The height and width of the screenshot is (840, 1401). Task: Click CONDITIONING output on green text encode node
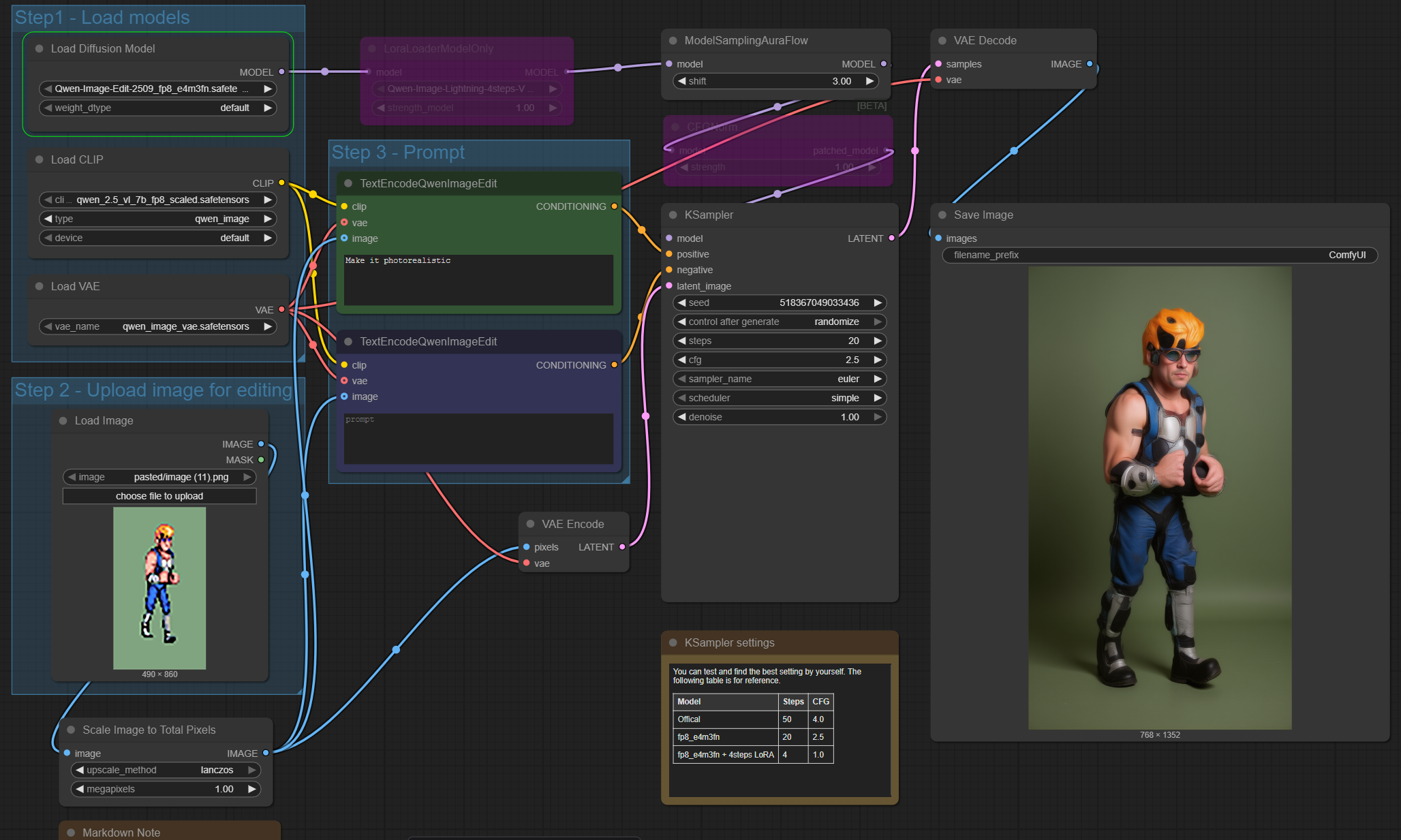click(614, 206)
